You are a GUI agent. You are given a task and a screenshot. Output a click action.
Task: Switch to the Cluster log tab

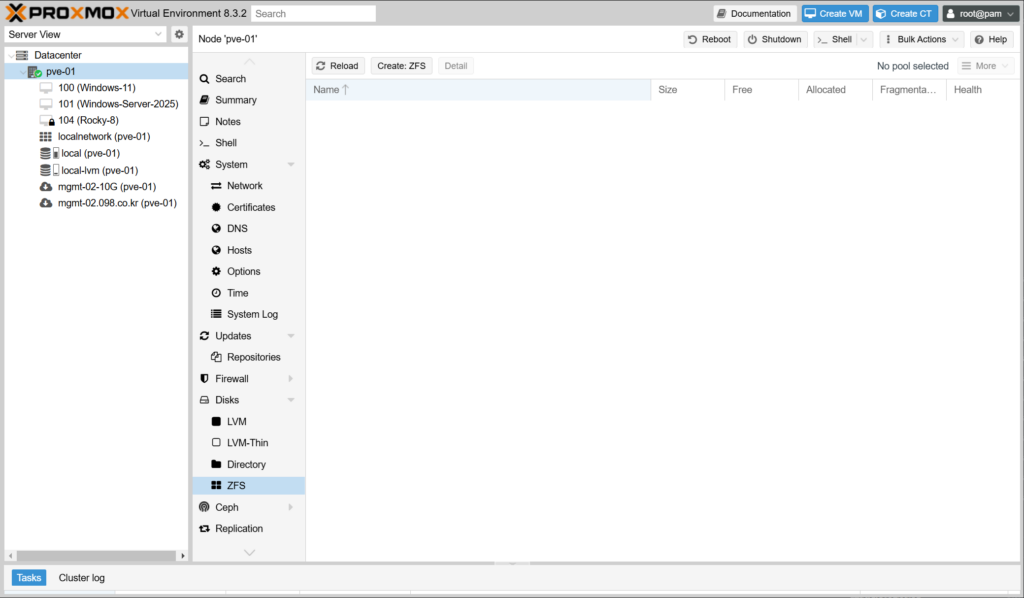(x=81, y=578)
